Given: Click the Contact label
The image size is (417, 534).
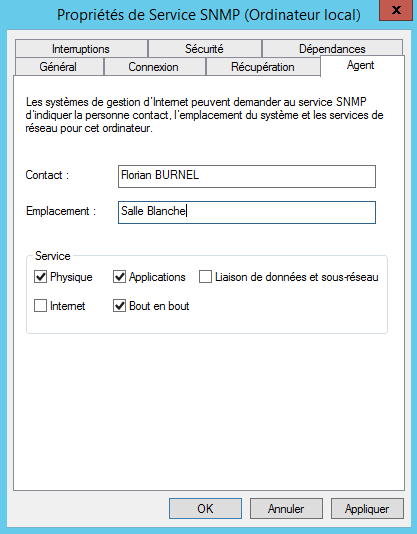Looking at the screenshot, I should [x=47, y=175].
